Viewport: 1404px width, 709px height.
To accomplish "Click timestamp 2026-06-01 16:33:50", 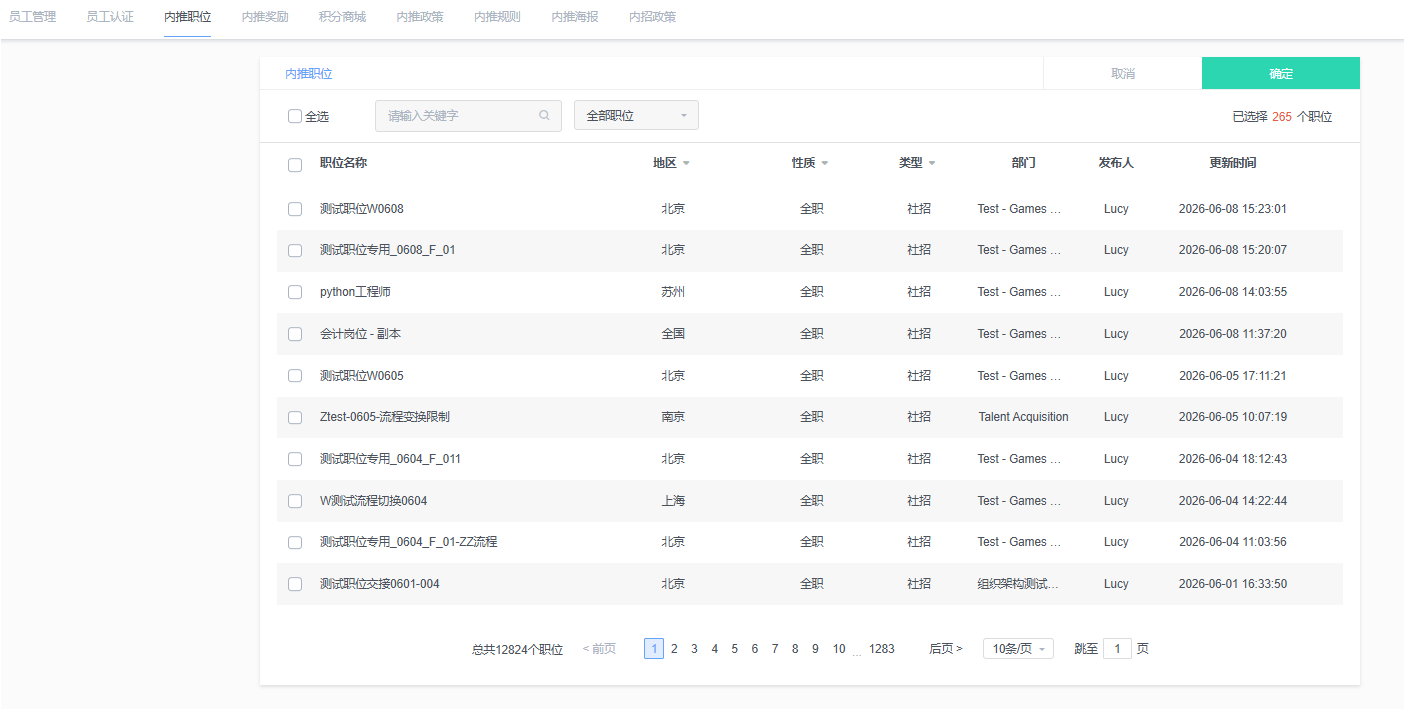I will pyautogui.click(x=1233, y=584).
